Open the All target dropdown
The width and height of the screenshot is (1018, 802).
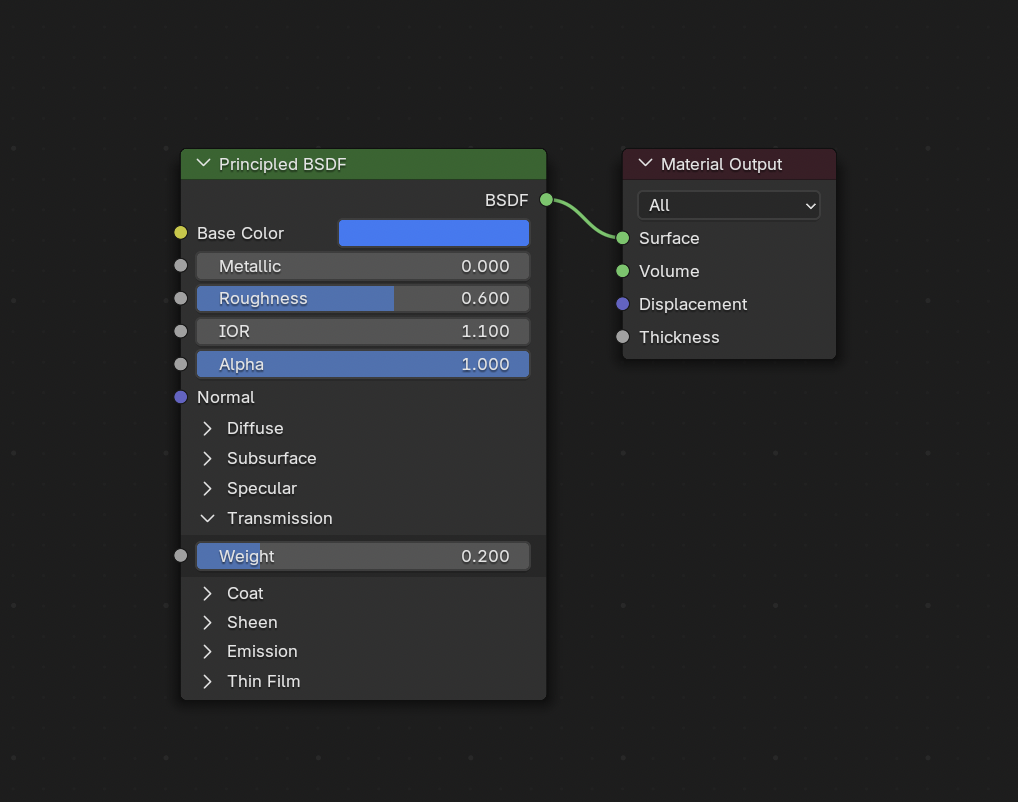pyautogui.click(x=729, y=205)
